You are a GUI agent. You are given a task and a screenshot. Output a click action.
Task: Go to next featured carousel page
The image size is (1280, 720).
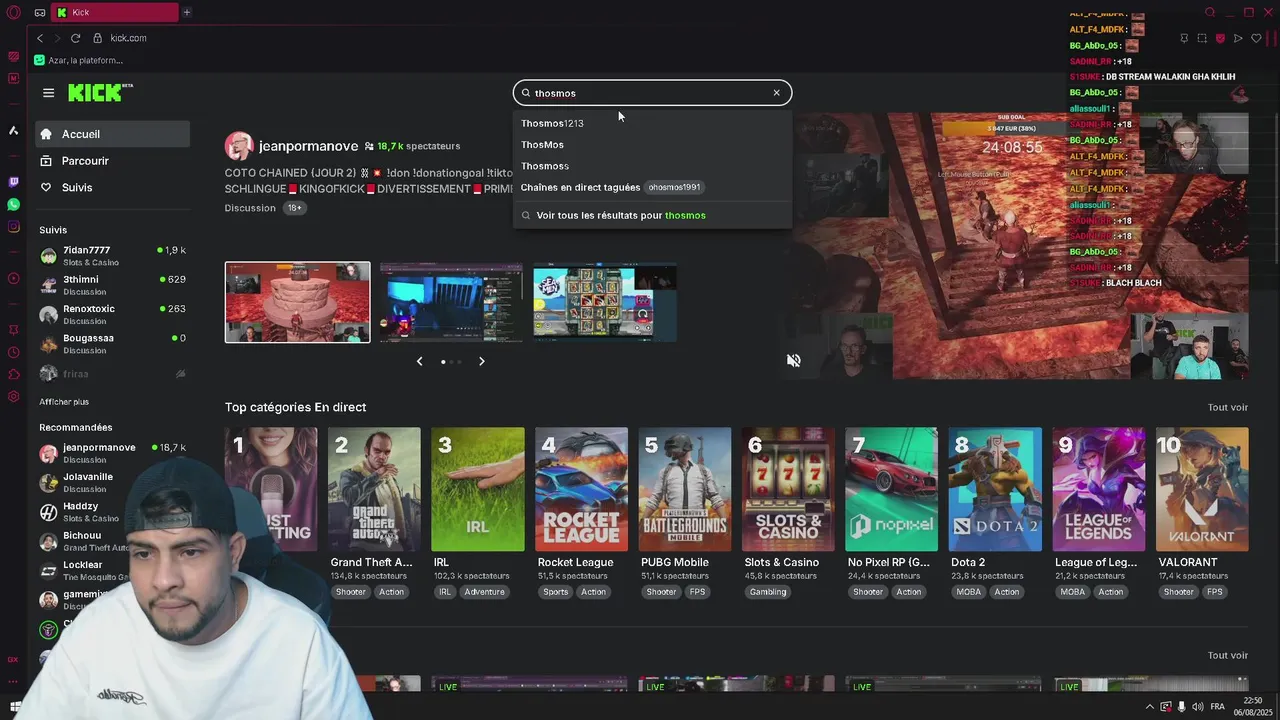pyautogui.click(x=481, y=361)
